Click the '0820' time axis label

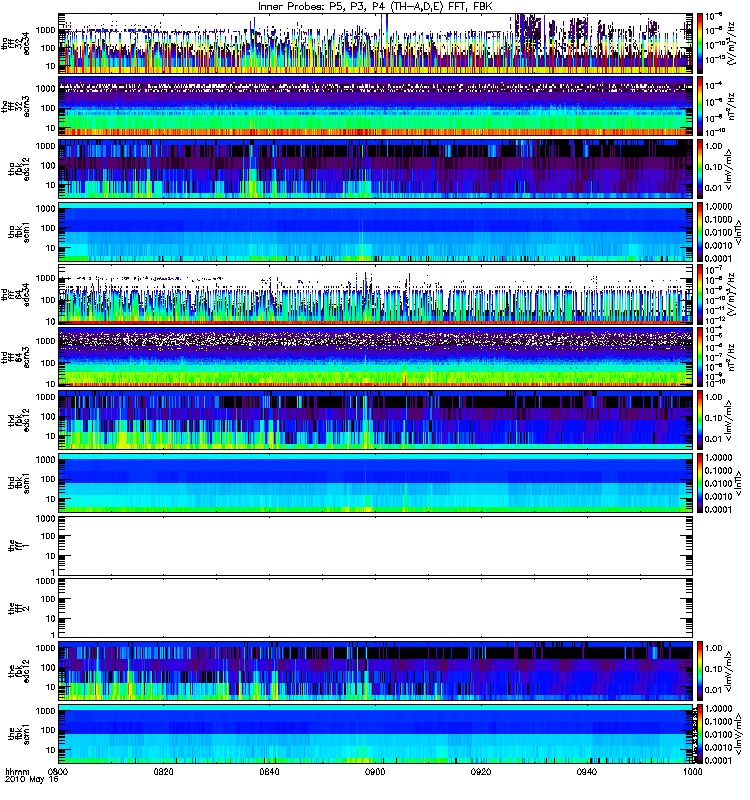[x=164, y=771]
